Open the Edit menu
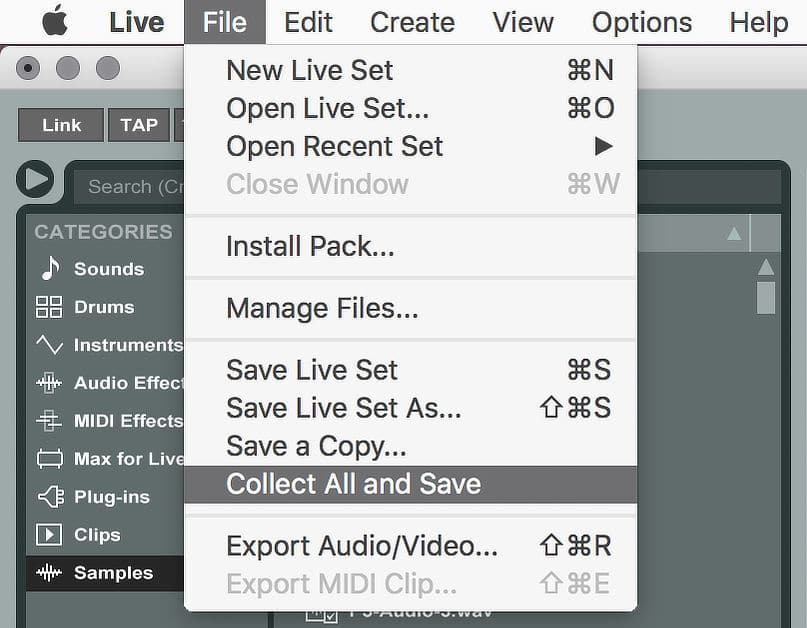The height and width of the screenshot is (628, 807). coord(308,22)
